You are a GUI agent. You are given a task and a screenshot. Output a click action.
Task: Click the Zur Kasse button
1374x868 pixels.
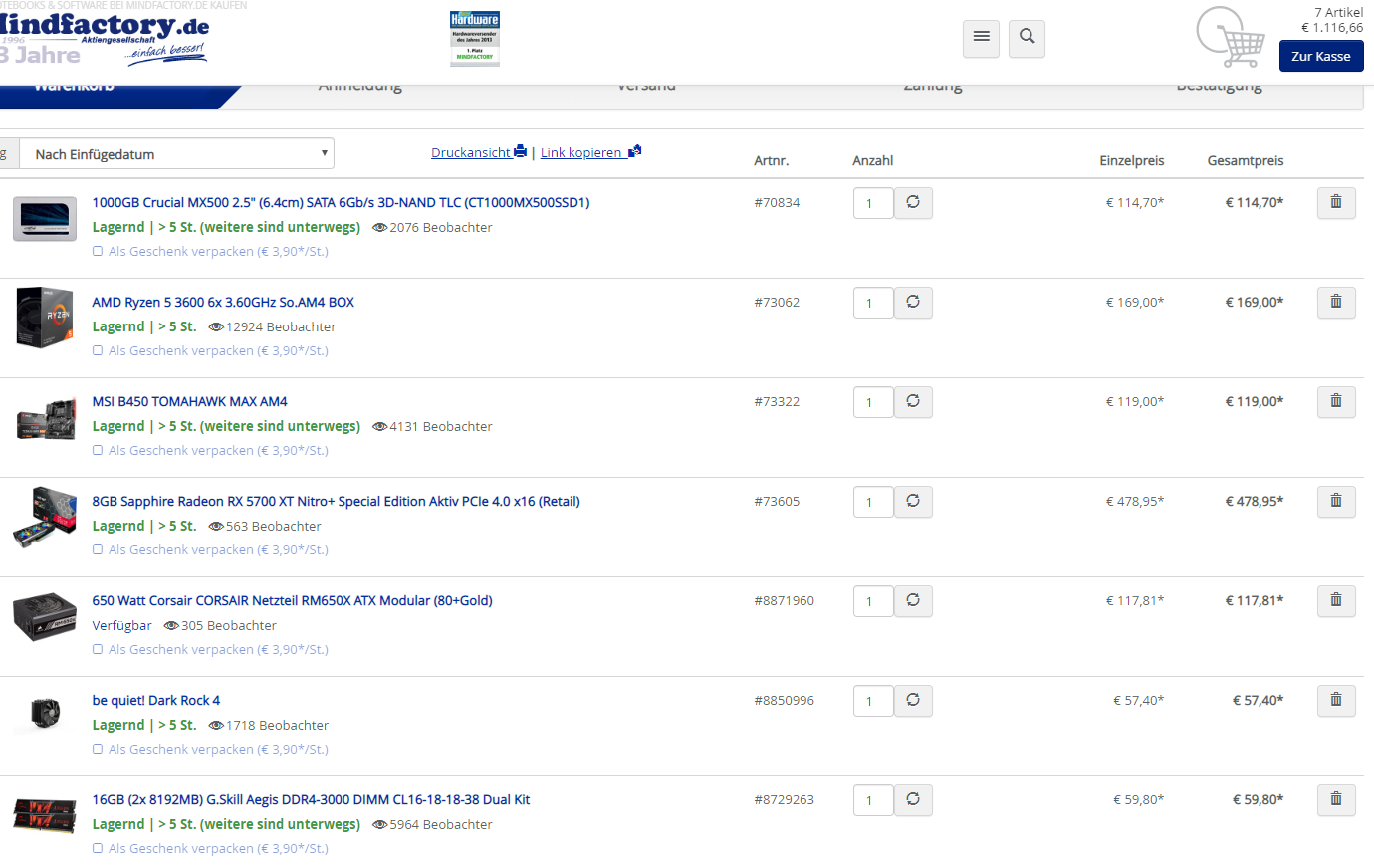(x=1321, y=56)
